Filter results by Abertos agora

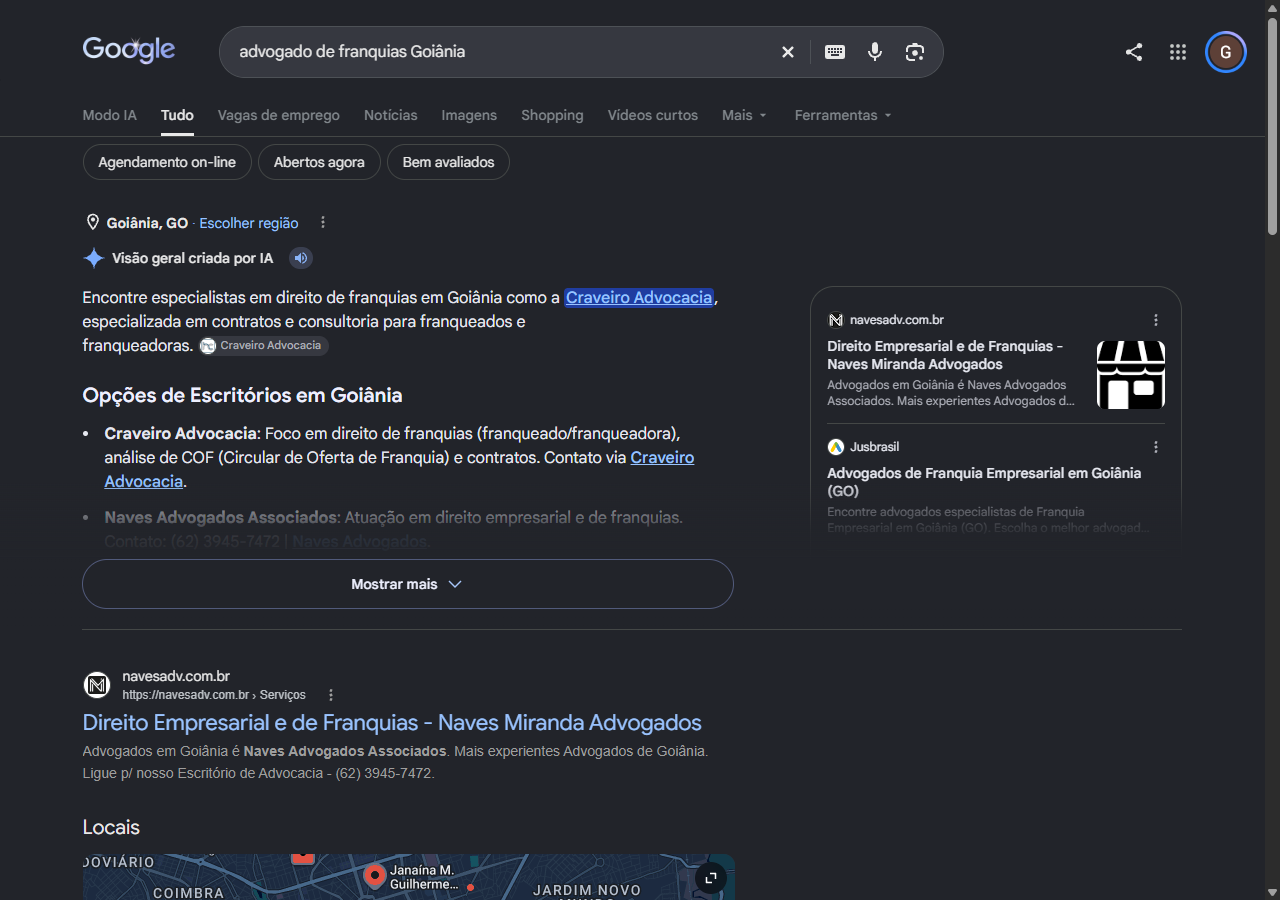[x=319, y=162]
